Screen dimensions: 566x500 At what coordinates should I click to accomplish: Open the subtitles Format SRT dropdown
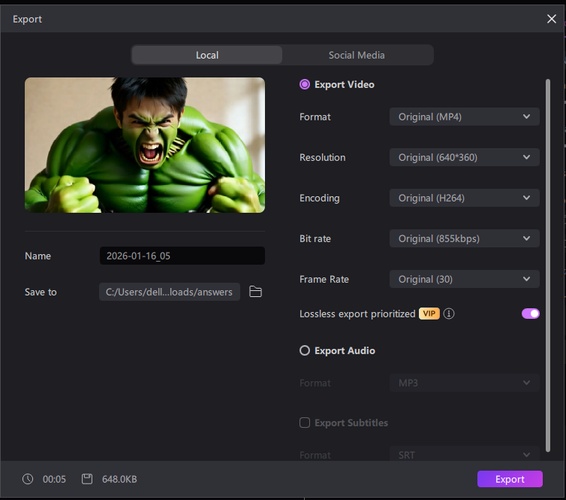click(x=464, y=454)
